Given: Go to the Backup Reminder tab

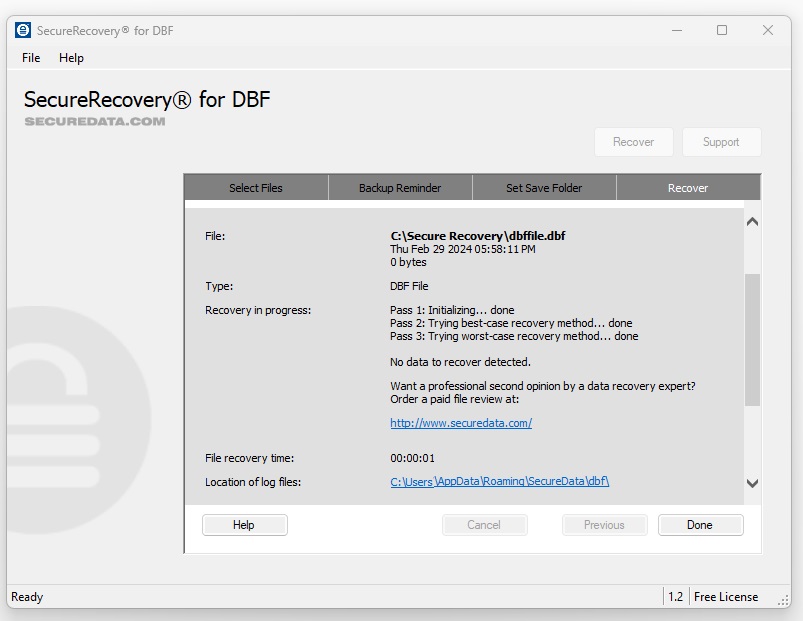Looking at the screenshot, I should pyautogui.click(x=400, y=188).
